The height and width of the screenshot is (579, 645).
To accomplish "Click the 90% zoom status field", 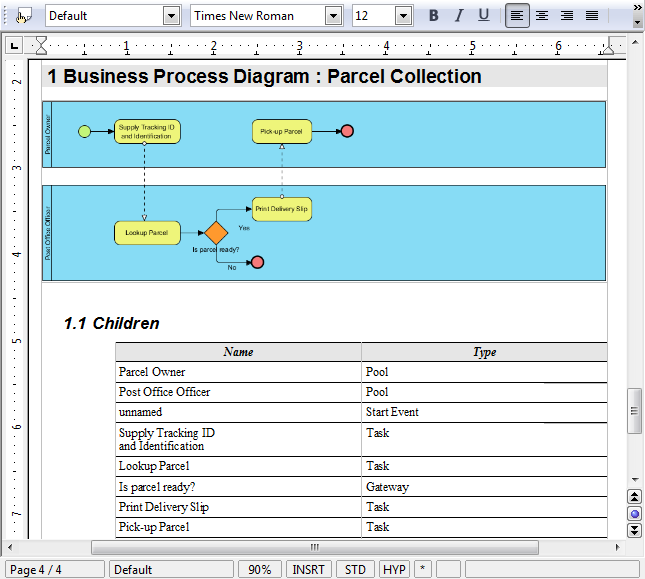I will 260,570.
